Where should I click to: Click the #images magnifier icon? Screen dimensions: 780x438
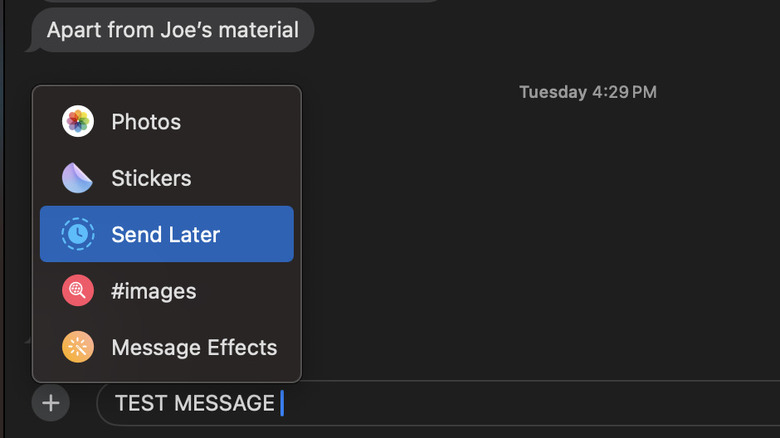pos(77,292)
